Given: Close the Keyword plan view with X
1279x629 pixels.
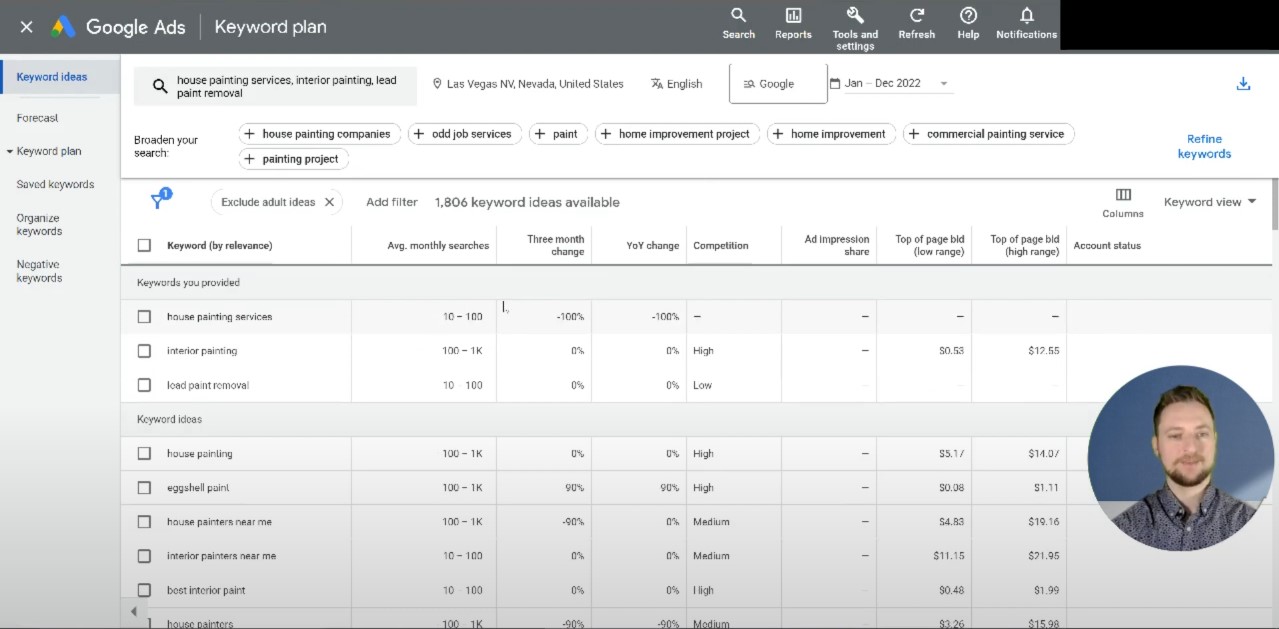Looking at the screenshot, I should tap(26, 27).
